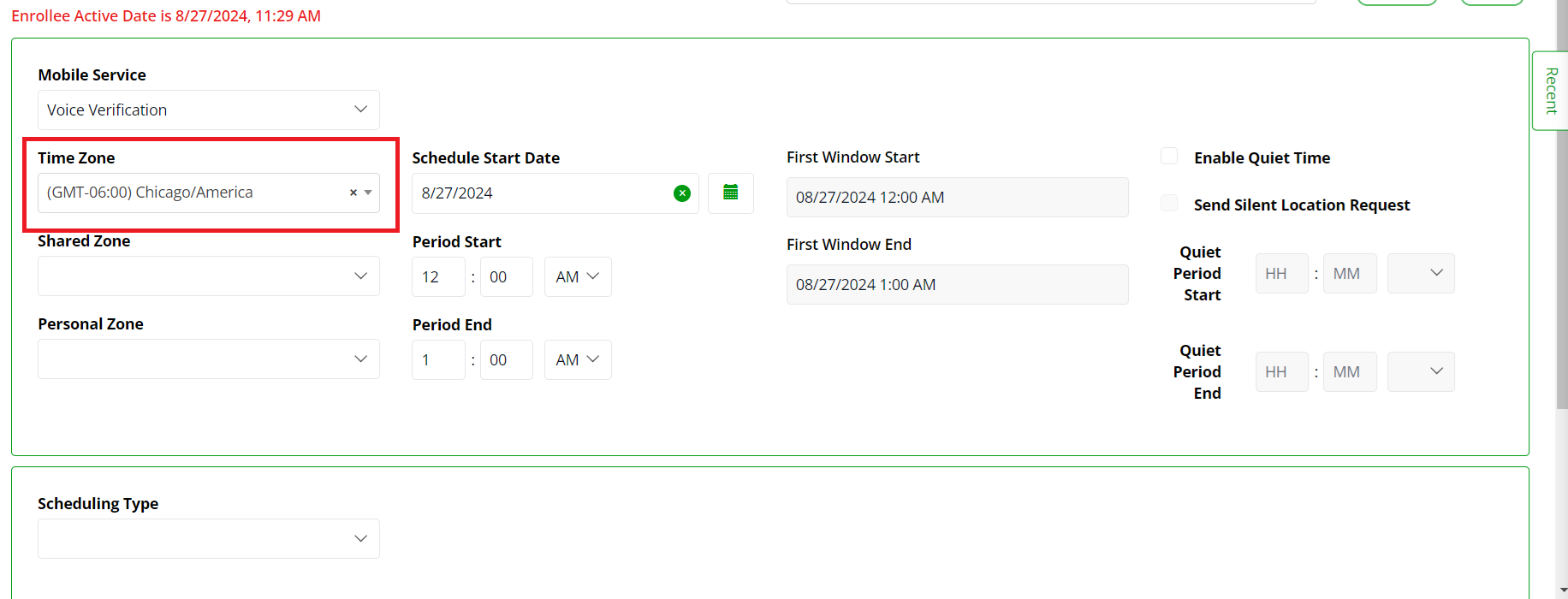Open the Quiet Period End AM/PM dropdown
The image size is (1568, 599).
click(x=1421, y=371)
